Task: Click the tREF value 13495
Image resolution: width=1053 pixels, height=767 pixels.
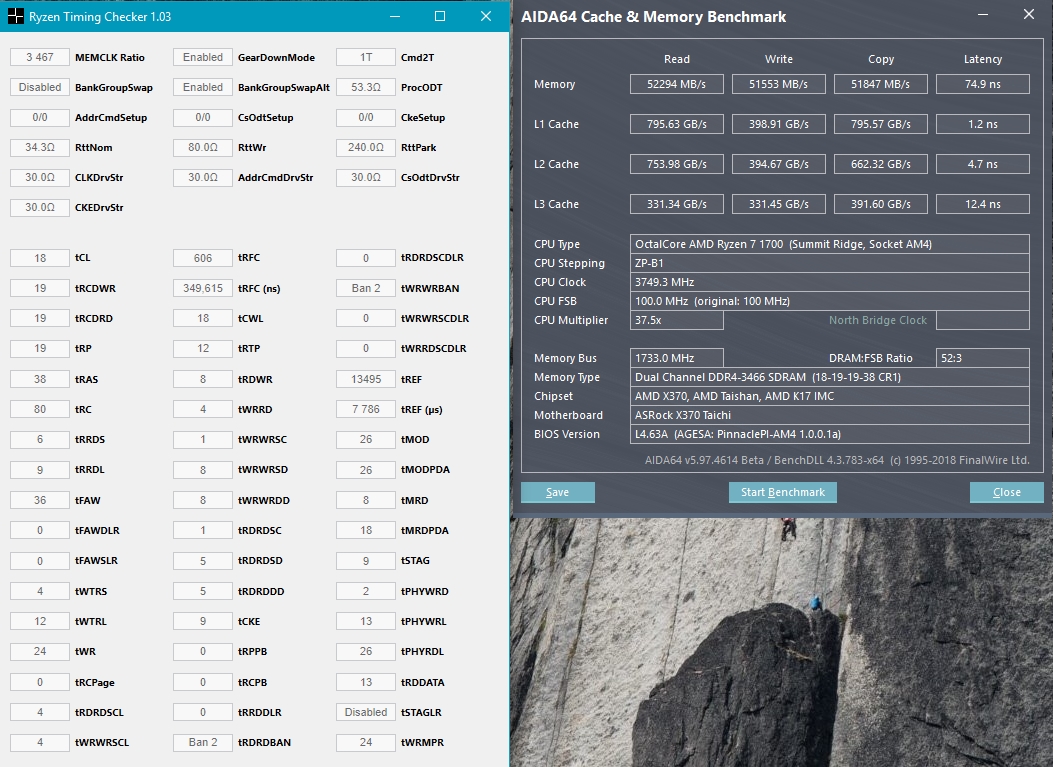Action: click(x=366, y=379)
